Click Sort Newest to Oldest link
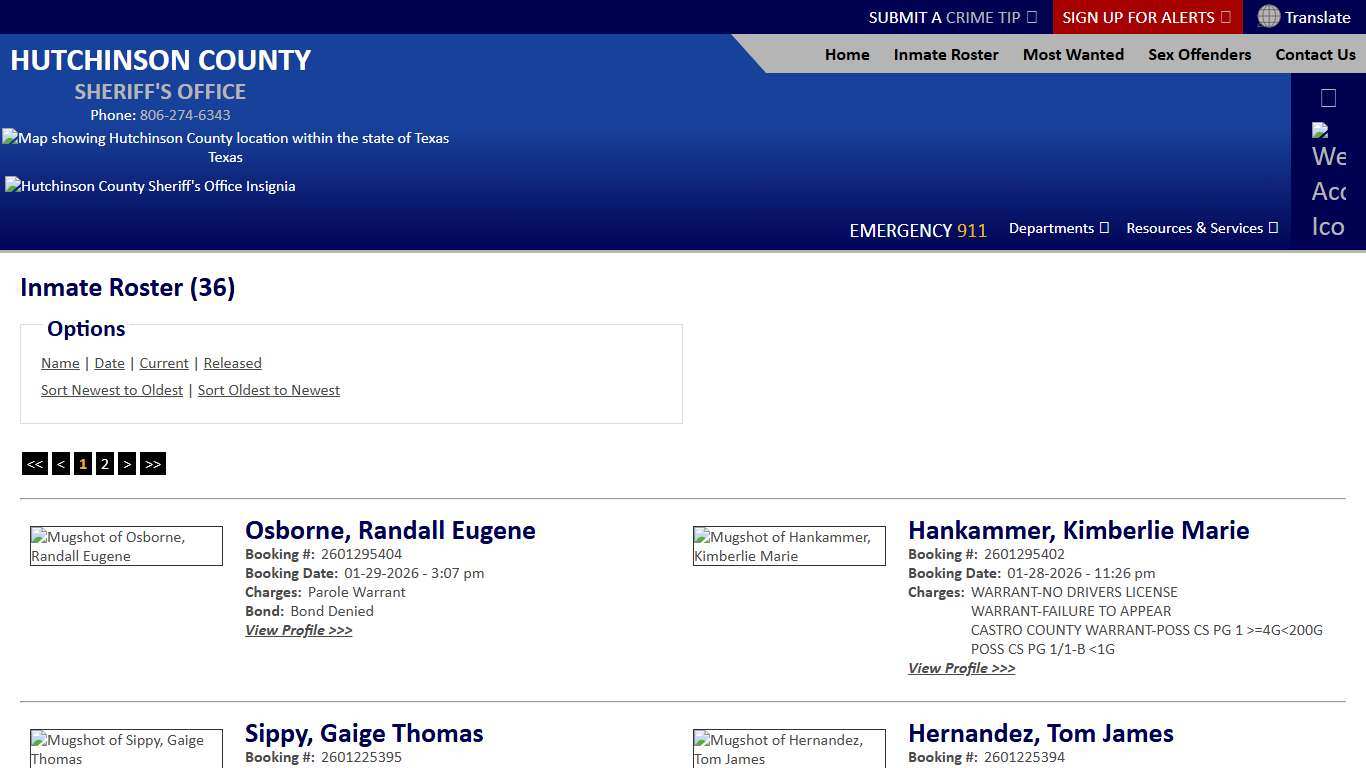1366x768 pixels. click(111, 390)
